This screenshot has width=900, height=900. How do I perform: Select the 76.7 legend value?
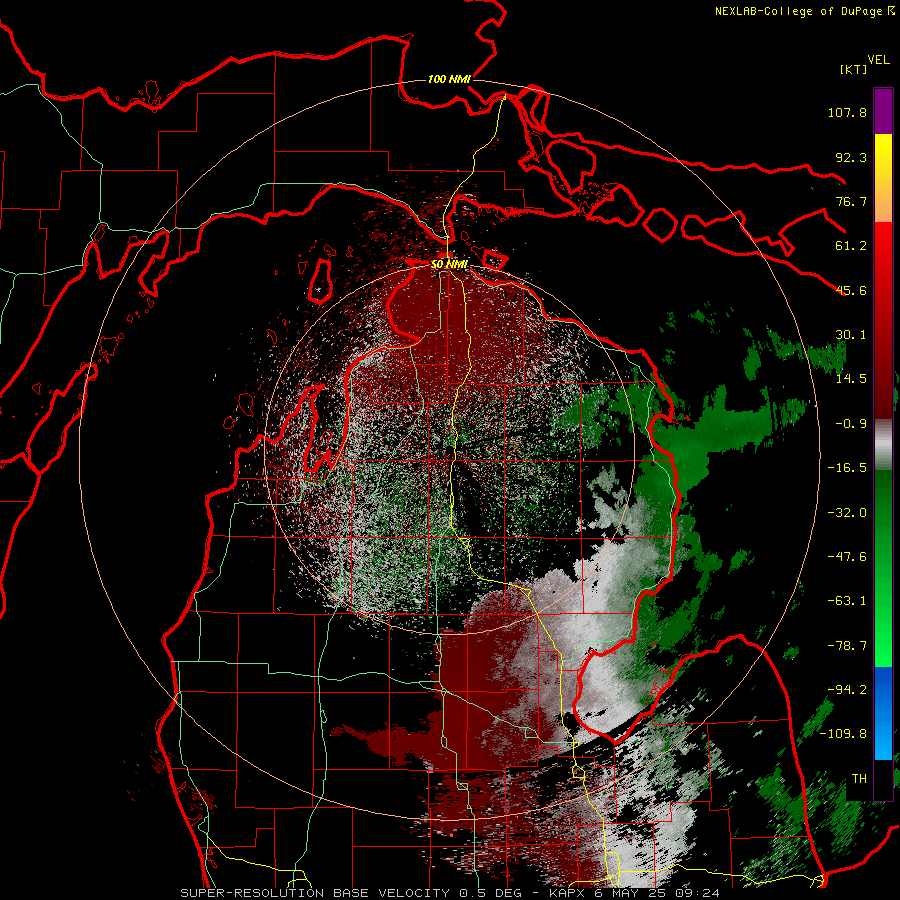851,201
